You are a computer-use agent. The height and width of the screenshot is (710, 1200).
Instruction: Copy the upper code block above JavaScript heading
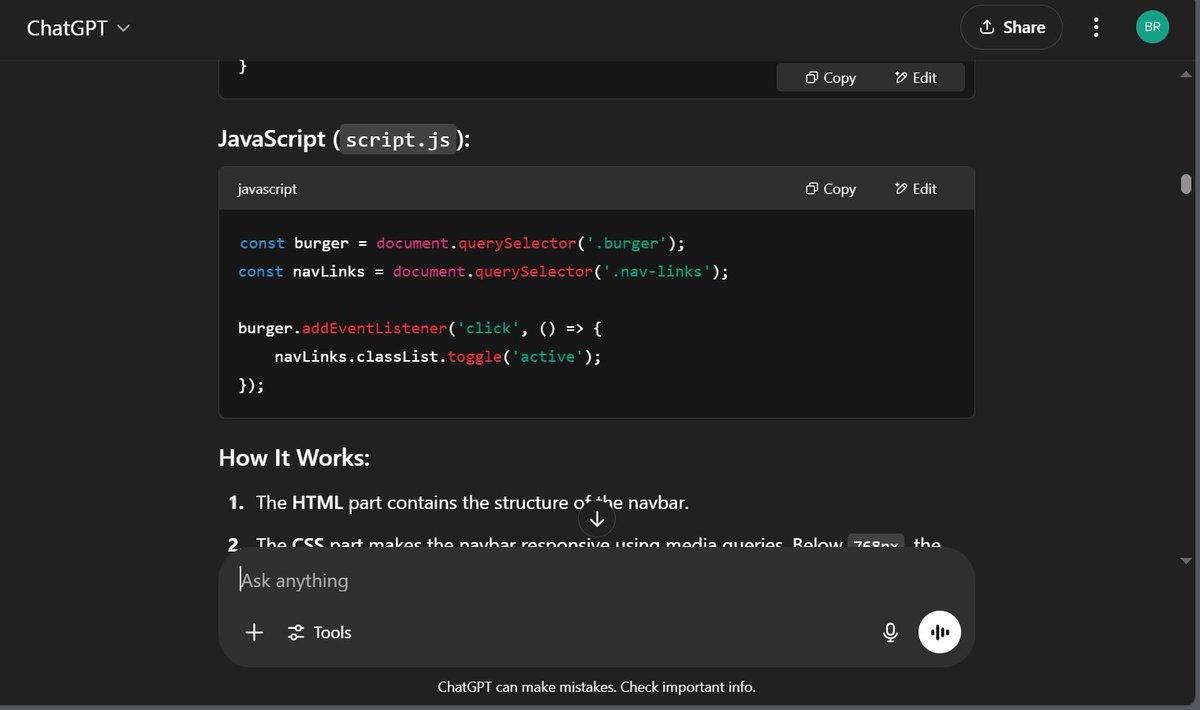[831, 78]
